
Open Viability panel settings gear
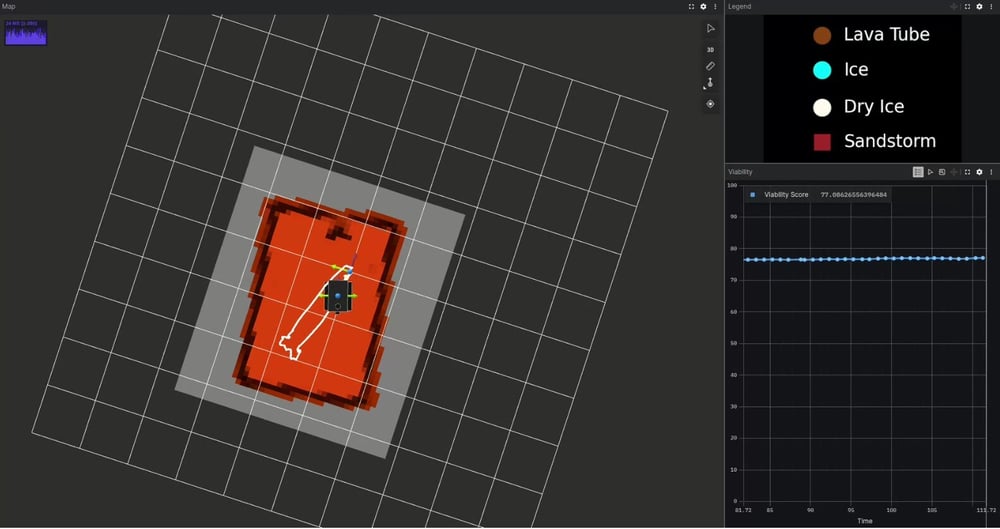(x=979, y=172)
